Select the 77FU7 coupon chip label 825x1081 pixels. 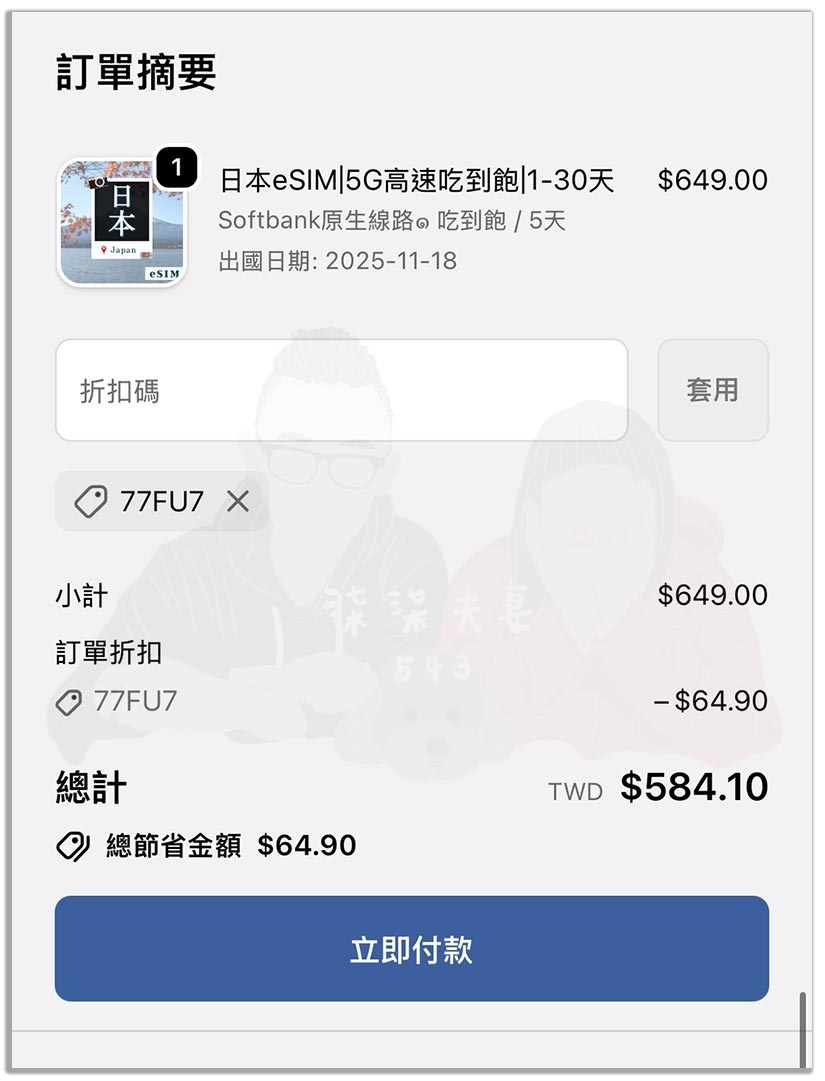click(162, 501)
